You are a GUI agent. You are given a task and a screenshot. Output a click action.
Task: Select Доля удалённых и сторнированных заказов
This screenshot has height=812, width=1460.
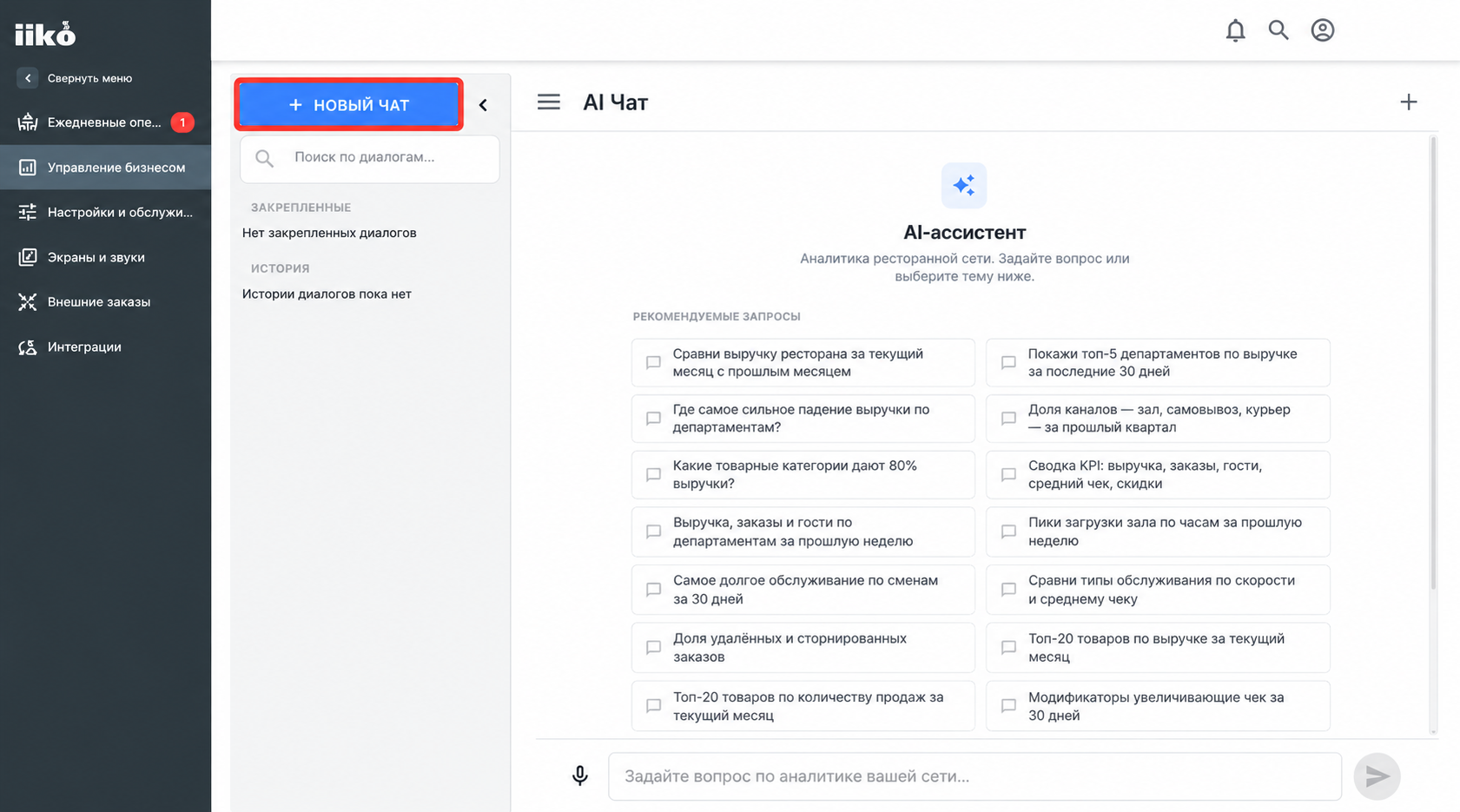click(x=803, y=647)
